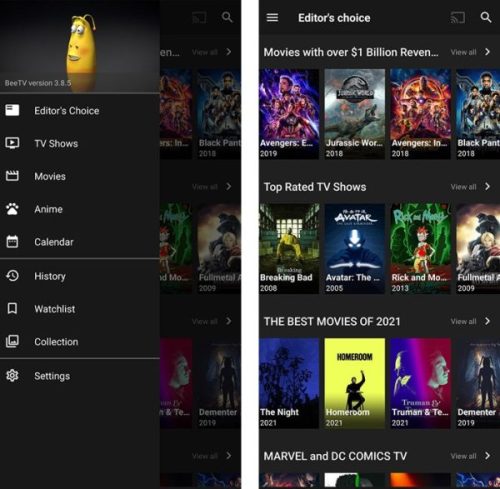This screenshot has width=500, height=489.
Task: Tap the search icon behind the side drawer
Action: 227,17
